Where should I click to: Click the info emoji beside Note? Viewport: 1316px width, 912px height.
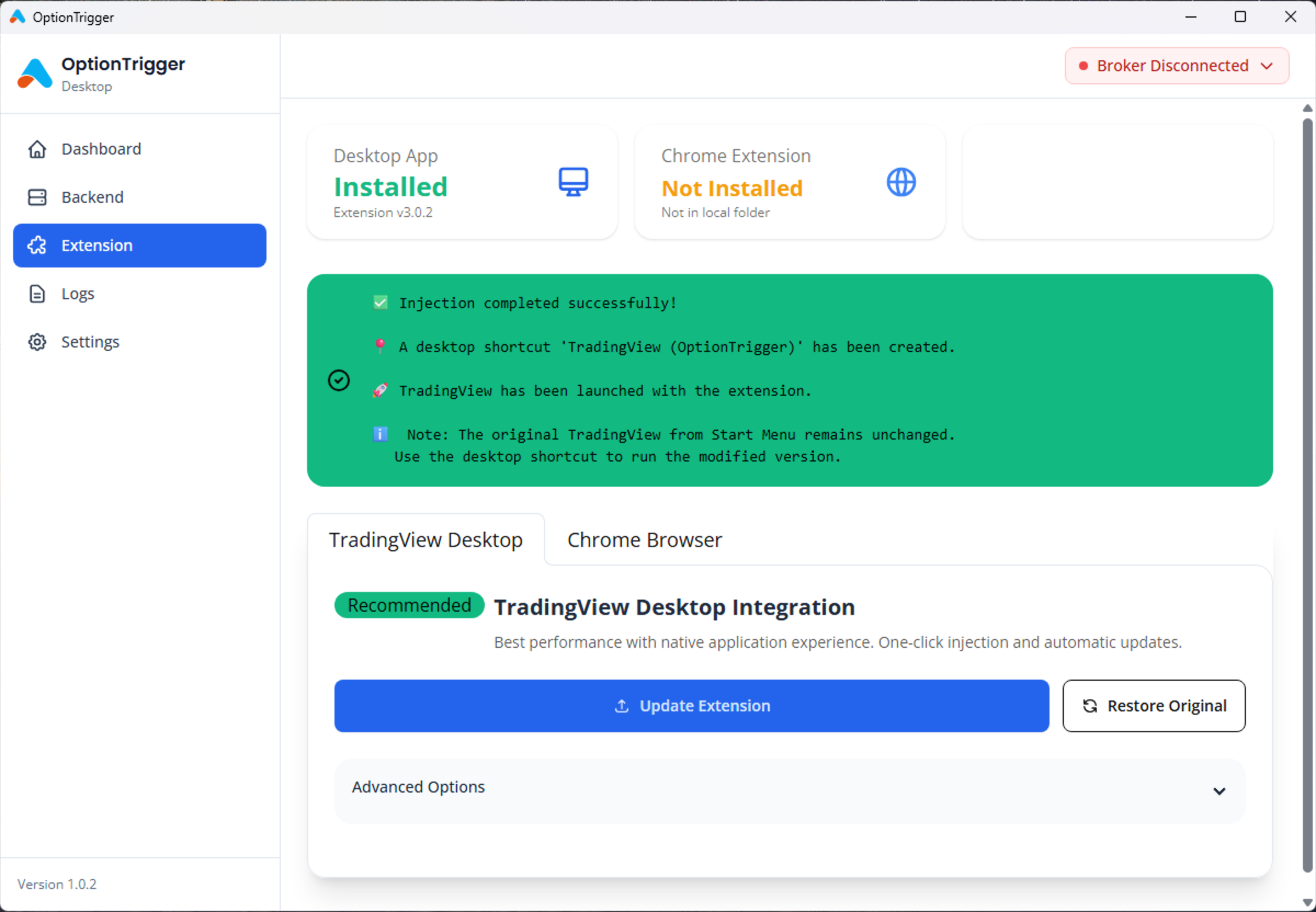[x=380, y=434]
